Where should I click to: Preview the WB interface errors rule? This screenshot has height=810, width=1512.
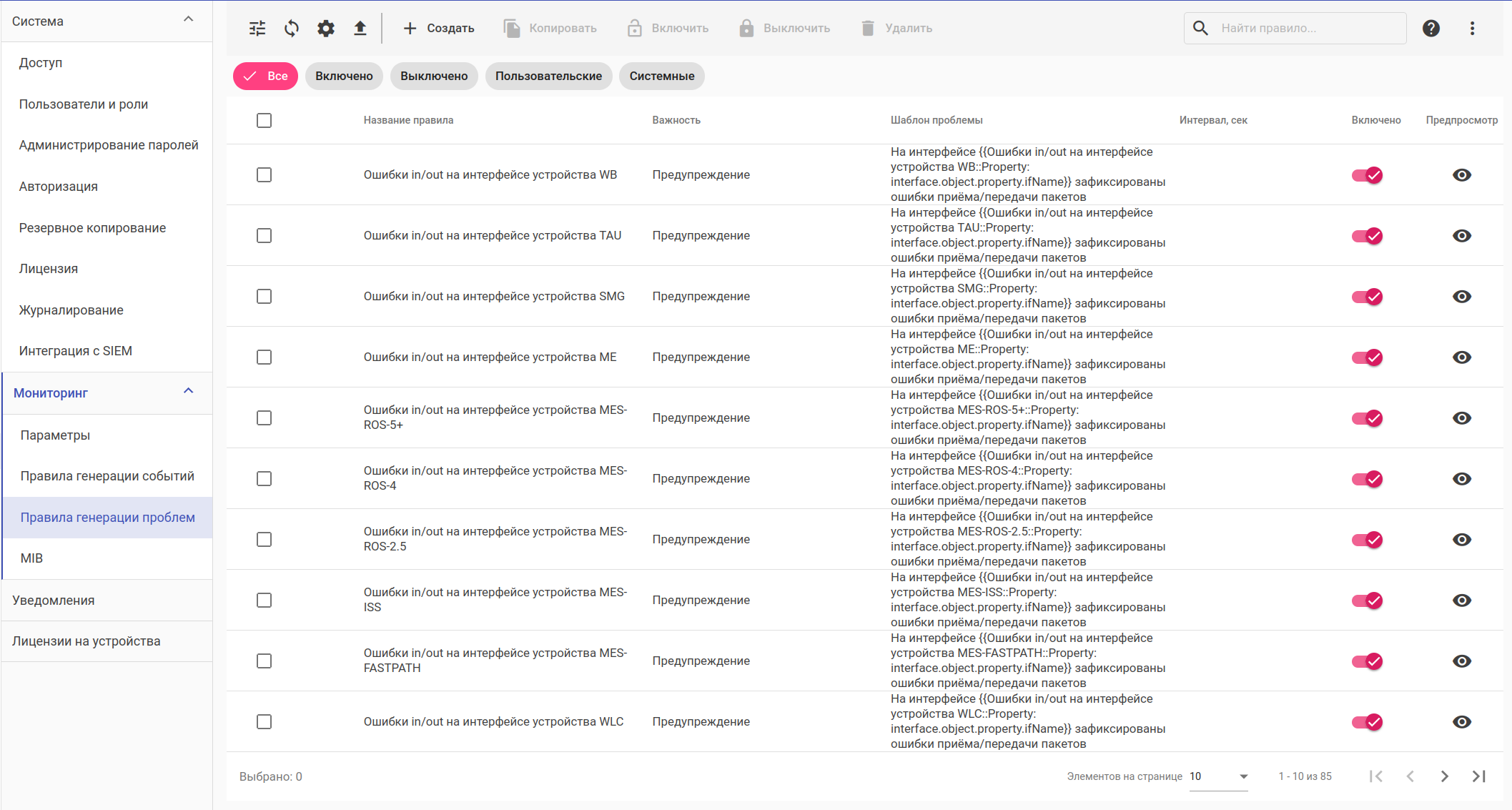click(x=1461, y=175)
